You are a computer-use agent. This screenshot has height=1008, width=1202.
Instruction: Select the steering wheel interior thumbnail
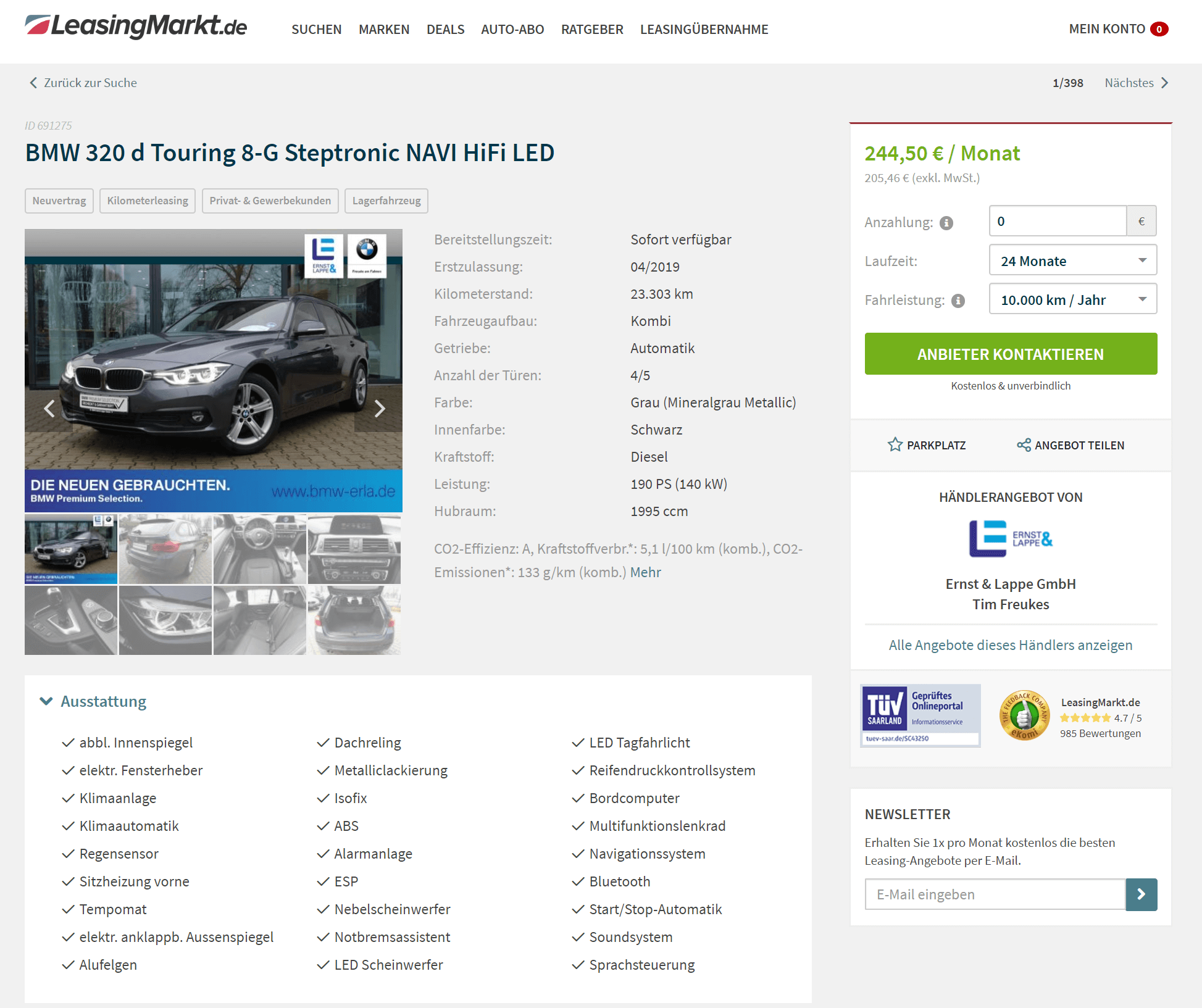[260, 549]
